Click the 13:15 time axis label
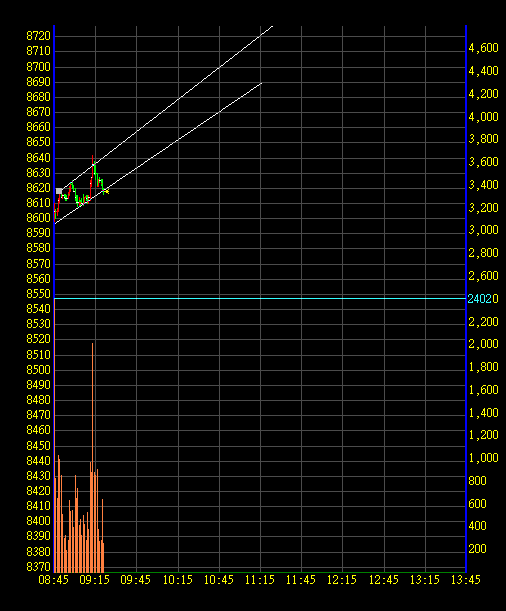The width and height of the screenshot is (506, 611). [425, 580]
